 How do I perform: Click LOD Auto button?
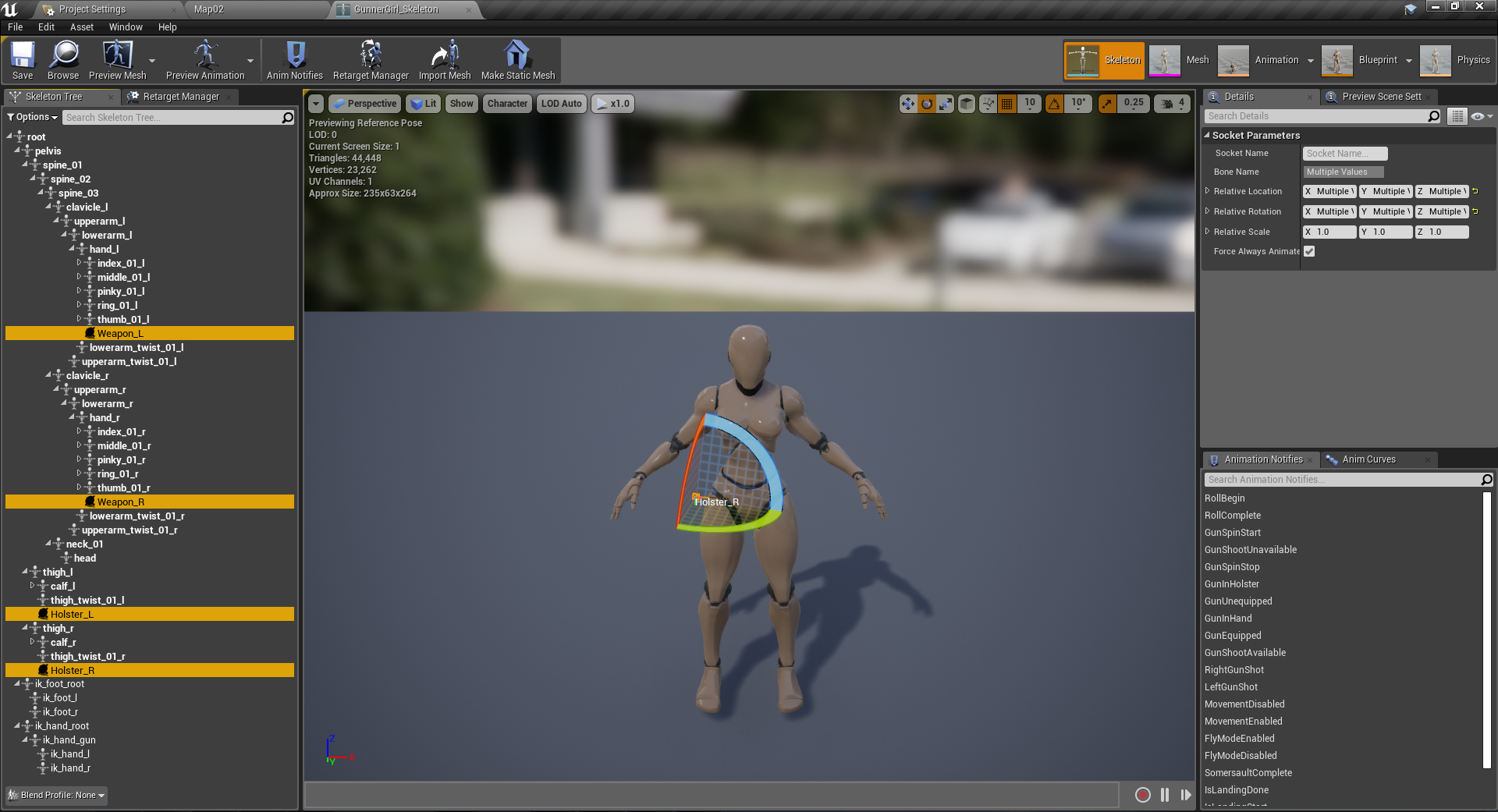coord(562,104)
